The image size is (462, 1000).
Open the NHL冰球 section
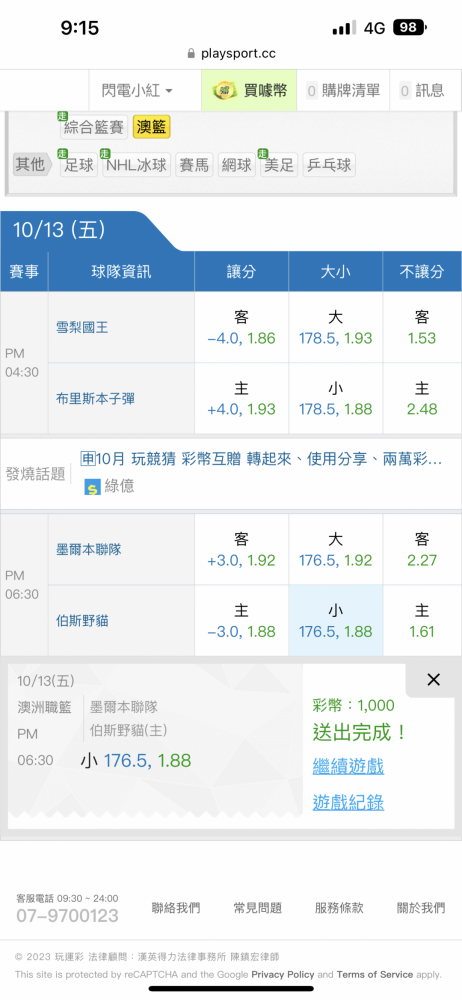click(136, 165)
